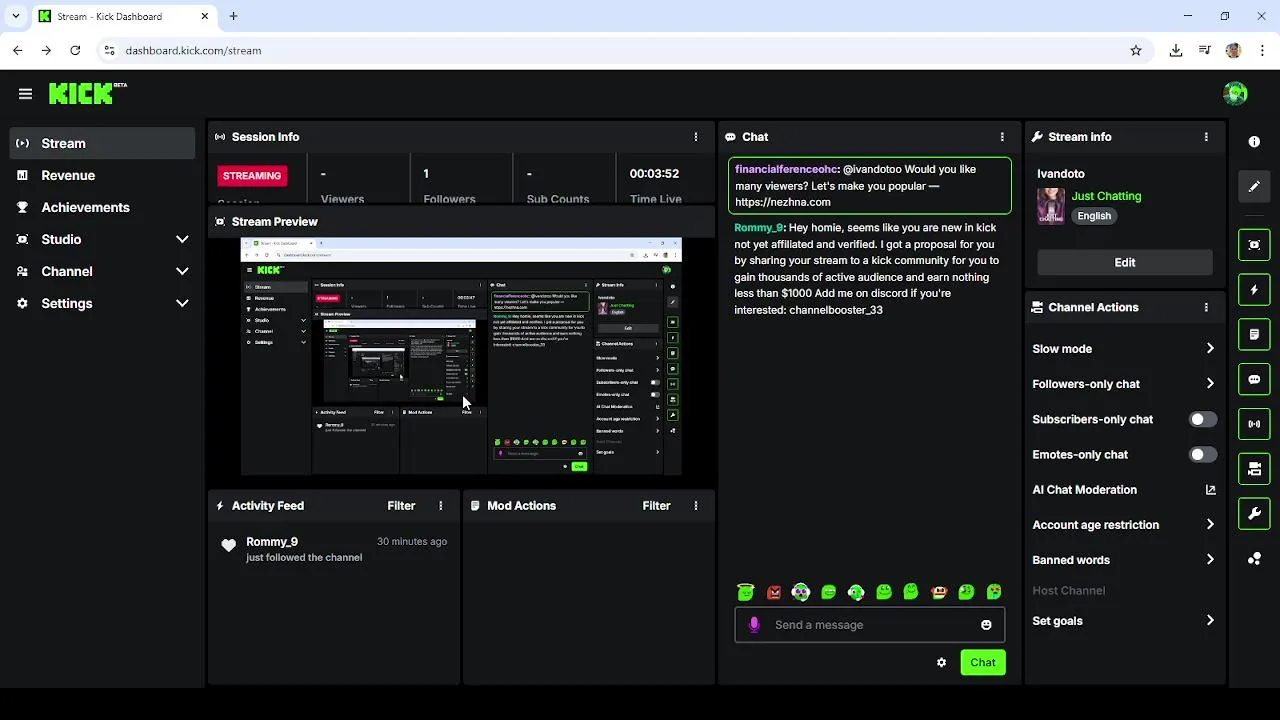Insert the green halo angel emote
Screen dimensions: 1280x720
745,592
